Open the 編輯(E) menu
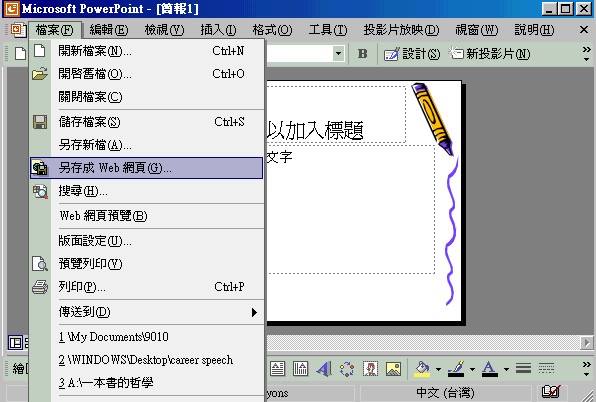Screen dimensions: 596x402 (109, 30)
